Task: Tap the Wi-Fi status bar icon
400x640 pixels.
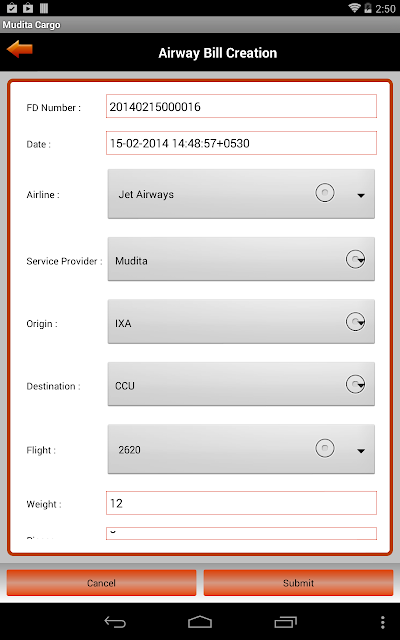Action: 355,8
